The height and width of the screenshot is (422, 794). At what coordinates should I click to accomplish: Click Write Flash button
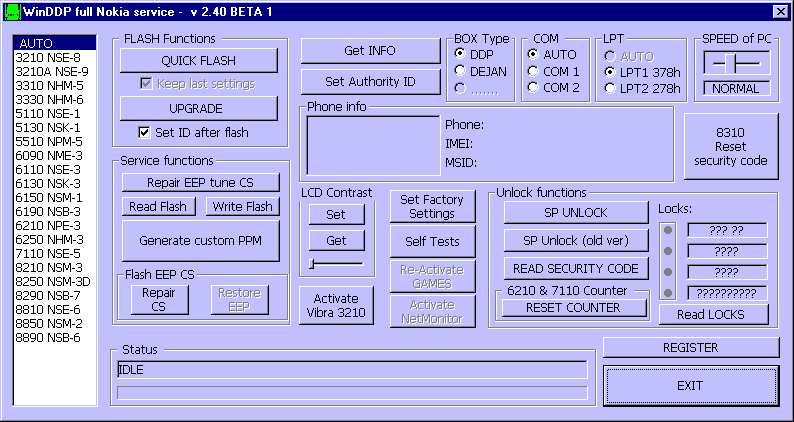pos(243,206)
